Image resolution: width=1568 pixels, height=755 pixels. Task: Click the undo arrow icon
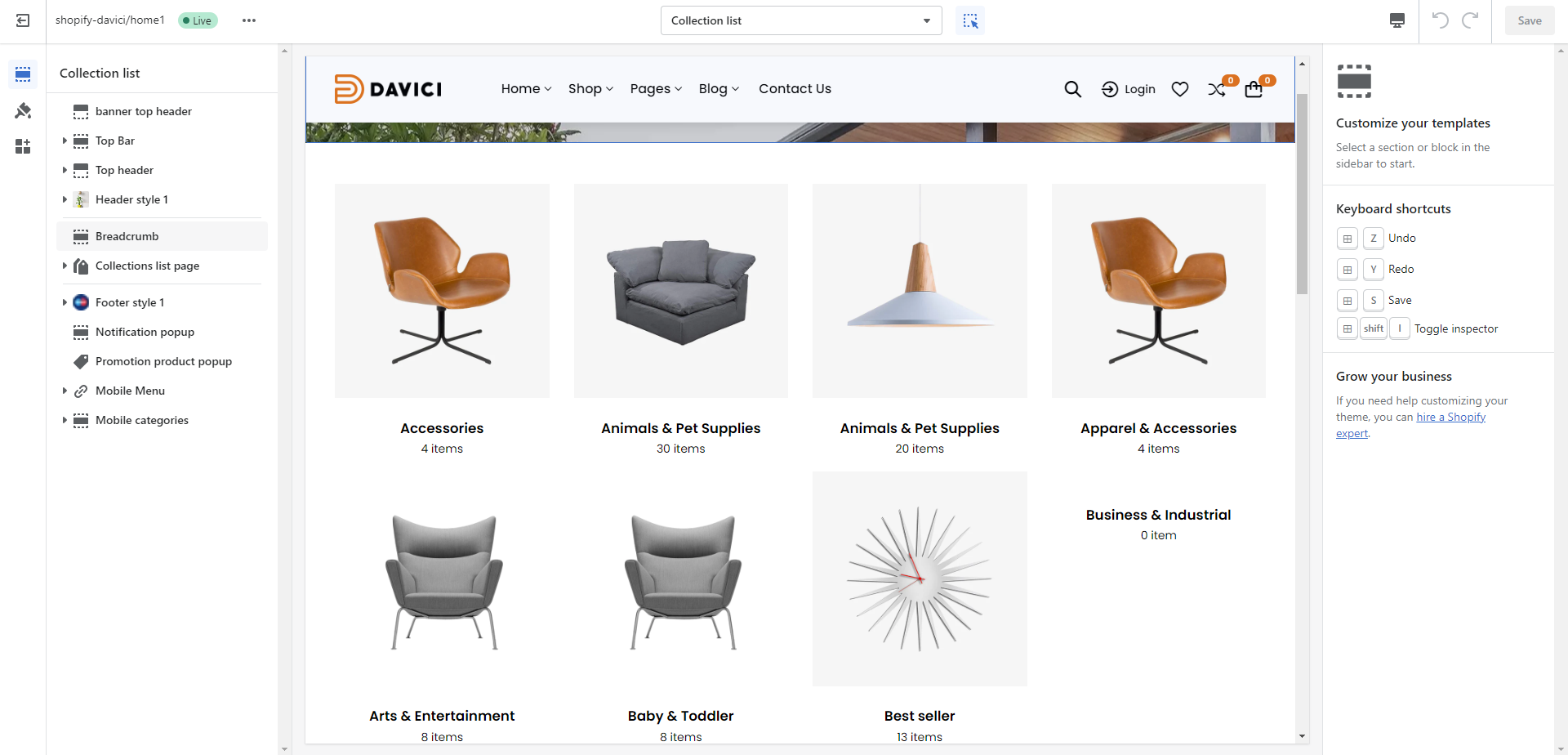[x=1441, y=20]
